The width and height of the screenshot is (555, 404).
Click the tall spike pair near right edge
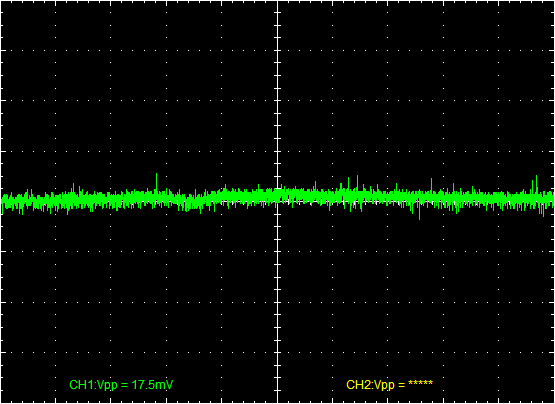pyautogui.click(x=534, y=184)
